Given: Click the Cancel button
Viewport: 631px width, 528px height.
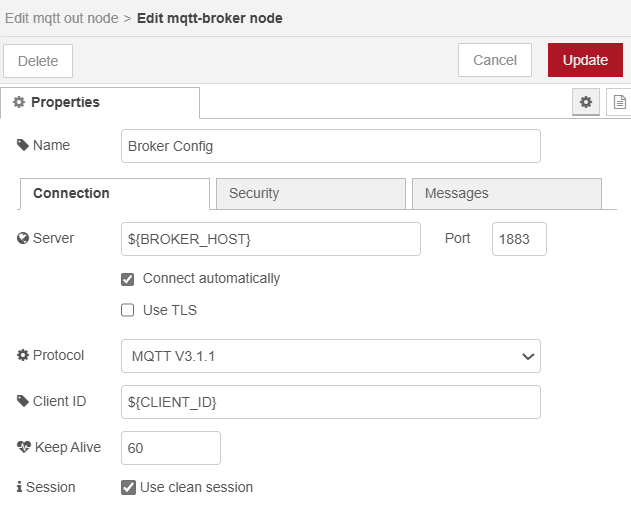Looking at the screenshot, I should coord(495,60).
